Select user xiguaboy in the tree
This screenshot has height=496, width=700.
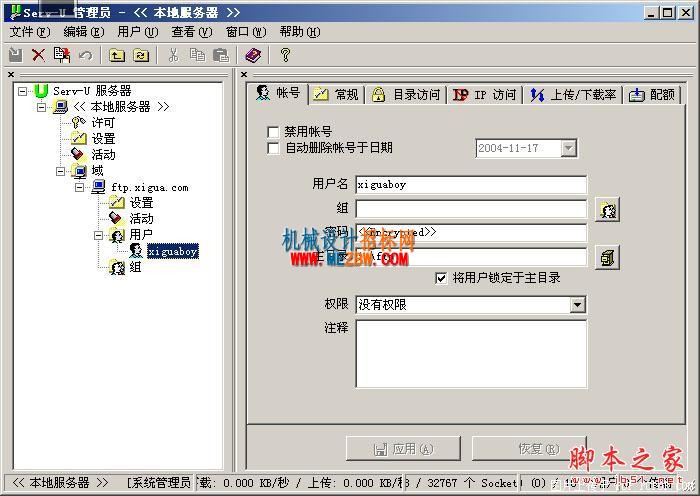[172, 251]
